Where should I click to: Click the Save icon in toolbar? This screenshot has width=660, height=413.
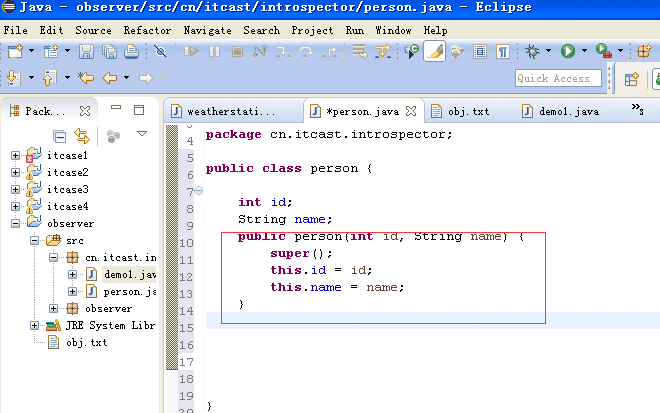coord(86,51)
